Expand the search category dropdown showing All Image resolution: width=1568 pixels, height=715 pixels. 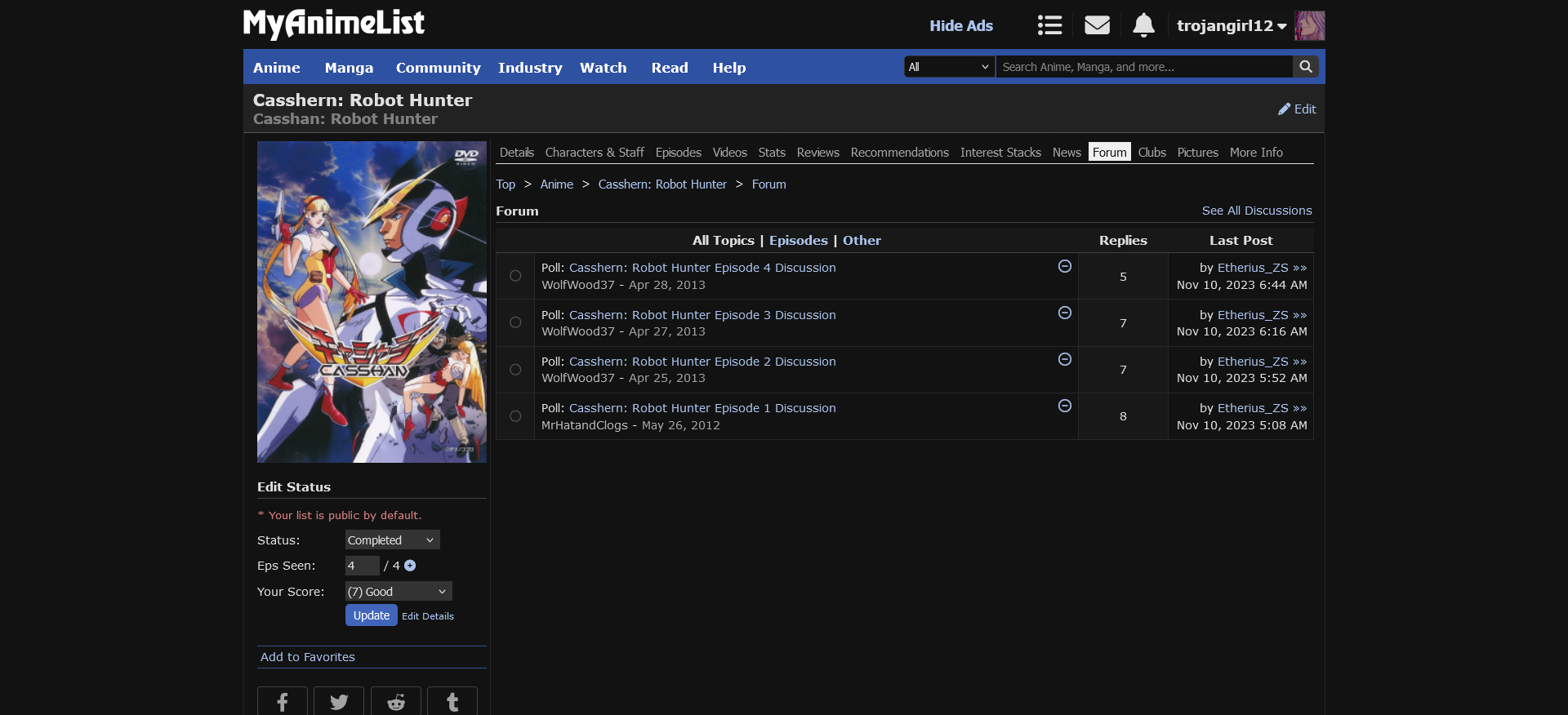coord(949,67)
